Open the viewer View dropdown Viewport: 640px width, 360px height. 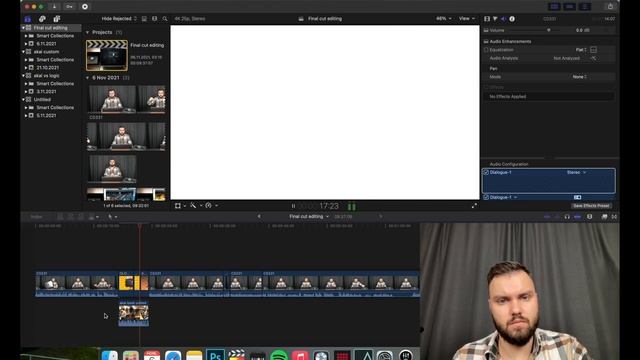click(467, 19)
